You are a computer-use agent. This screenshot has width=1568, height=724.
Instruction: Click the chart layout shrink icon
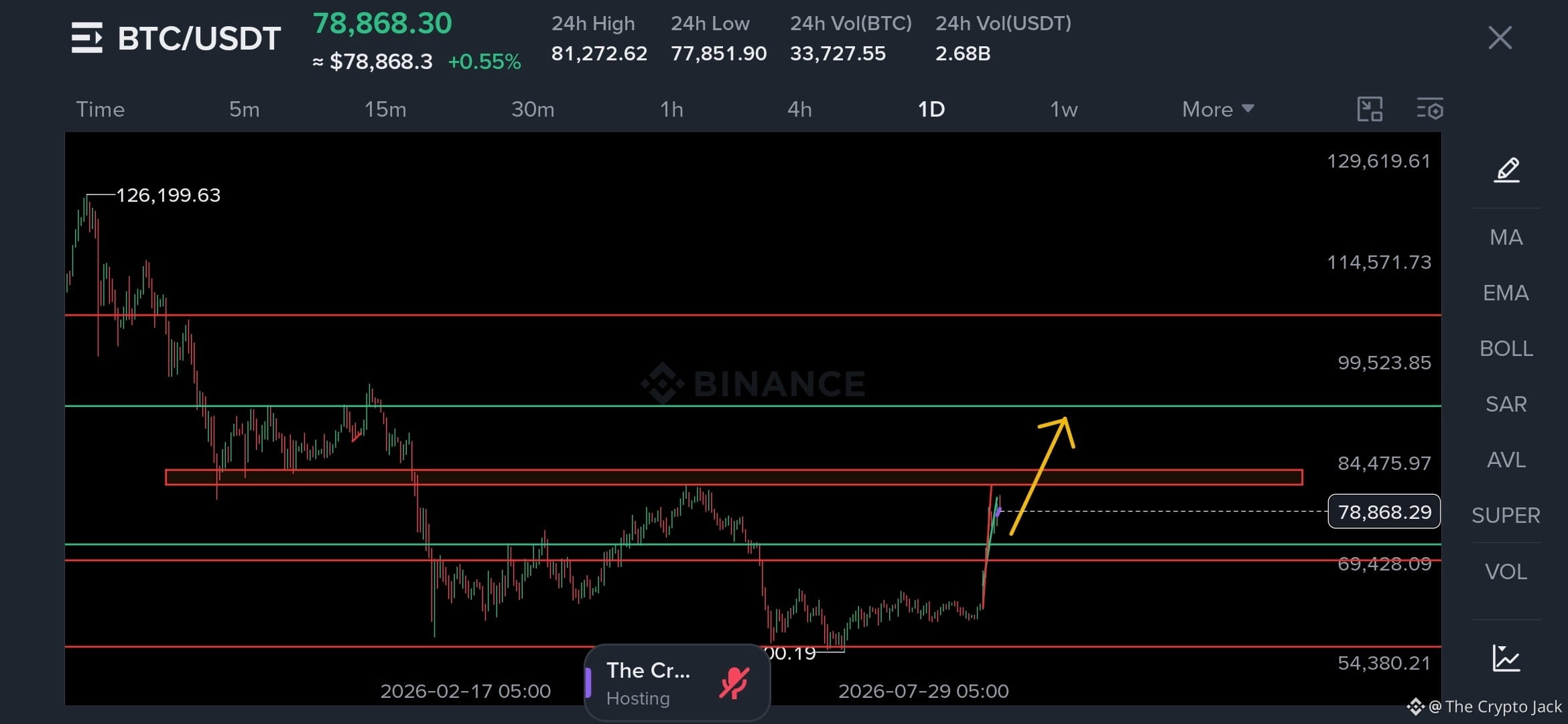[1370, 109]
